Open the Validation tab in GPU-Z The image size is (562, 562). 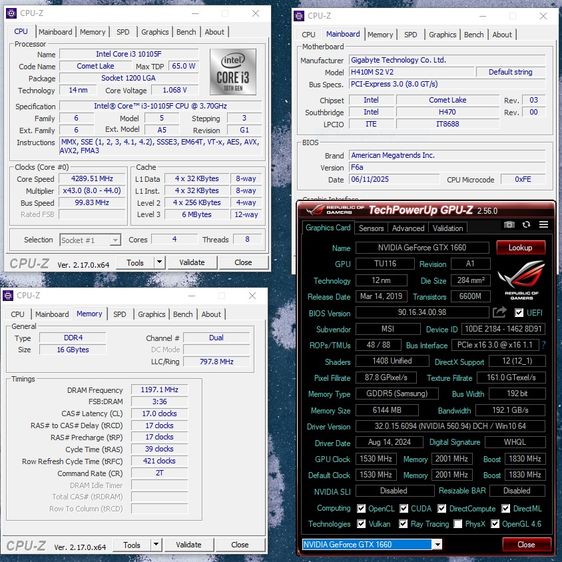click(x=447, y=228)
